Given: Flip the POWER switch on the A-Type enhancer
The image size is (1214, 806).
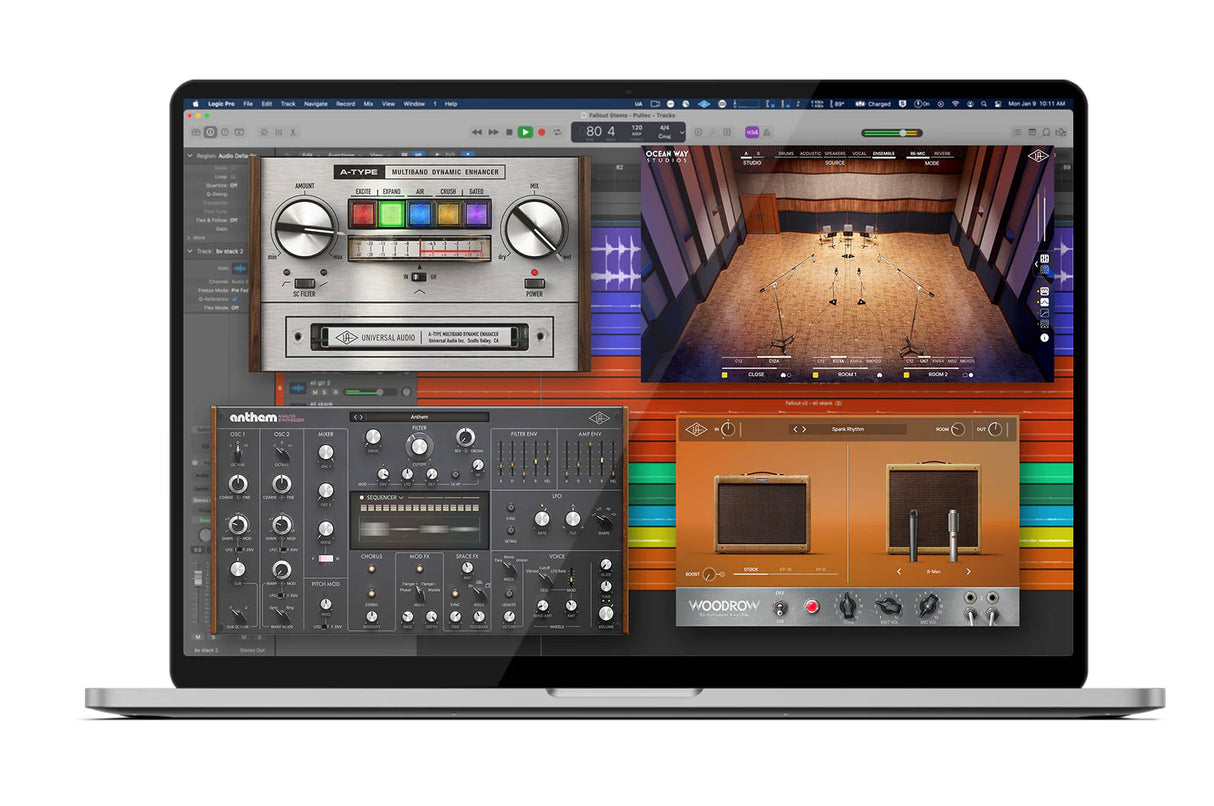Looking at the screenshot, I should (x=535, y=283).
